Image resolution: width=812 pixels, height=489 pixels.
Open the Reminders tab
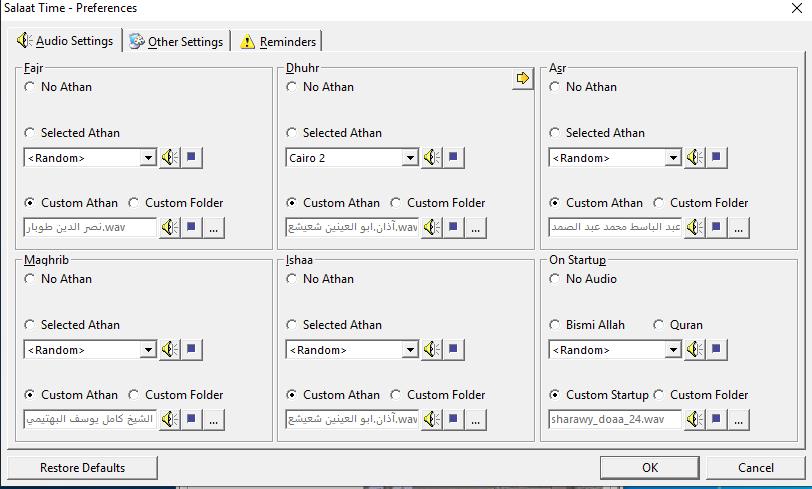(278, 41)
